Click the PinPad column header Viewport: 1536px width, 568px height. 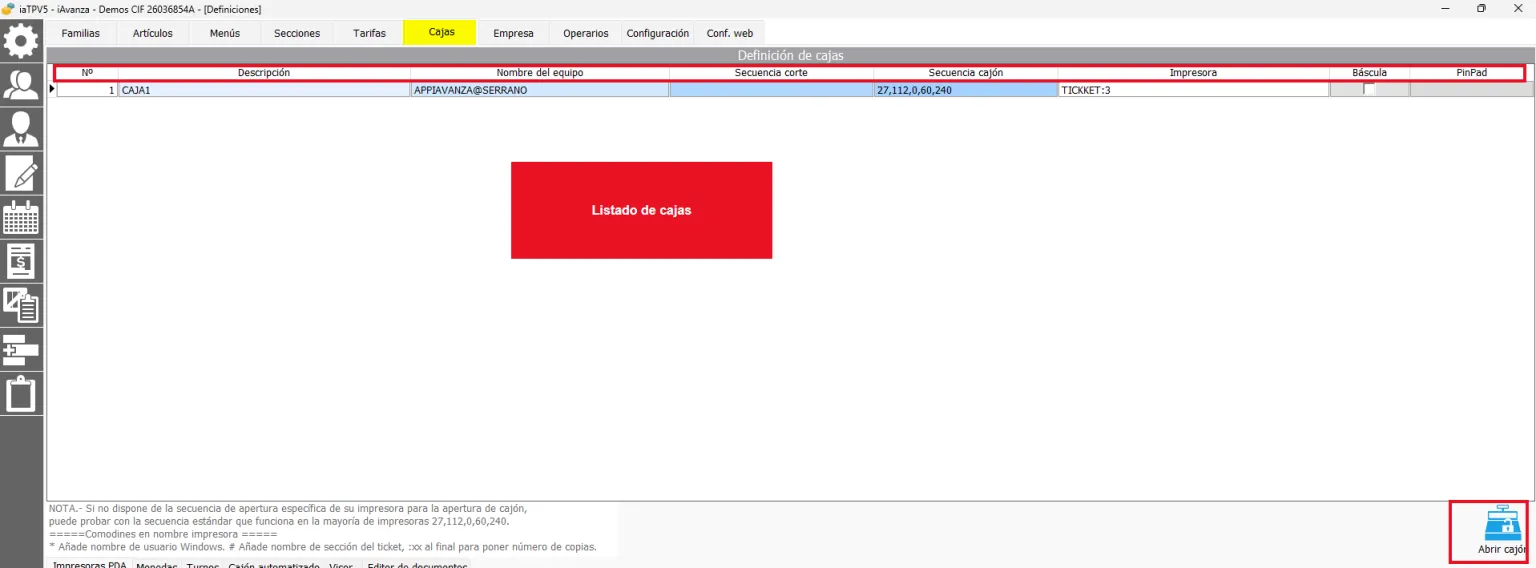pyautogui.click(x=1471, y=73)
